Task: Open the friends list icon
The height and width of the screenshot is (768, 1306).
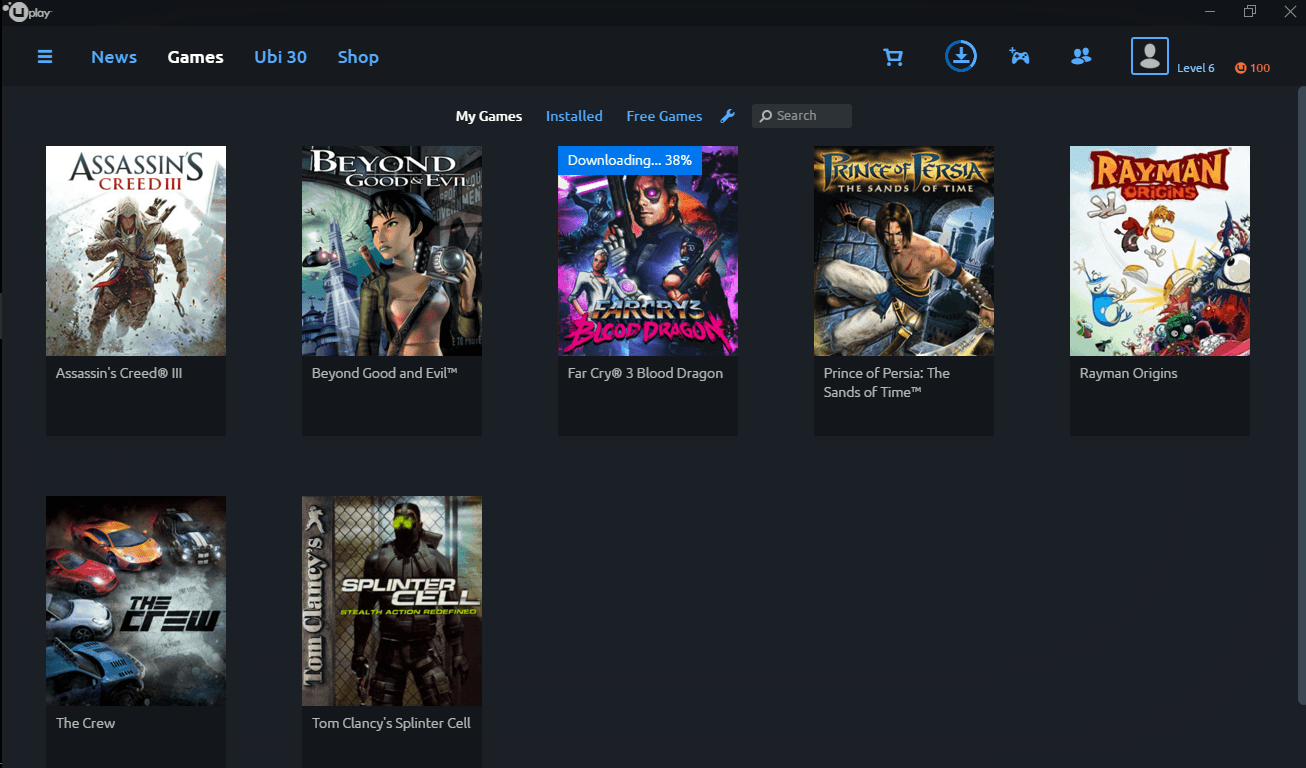Action: (x=1081, y=57)
